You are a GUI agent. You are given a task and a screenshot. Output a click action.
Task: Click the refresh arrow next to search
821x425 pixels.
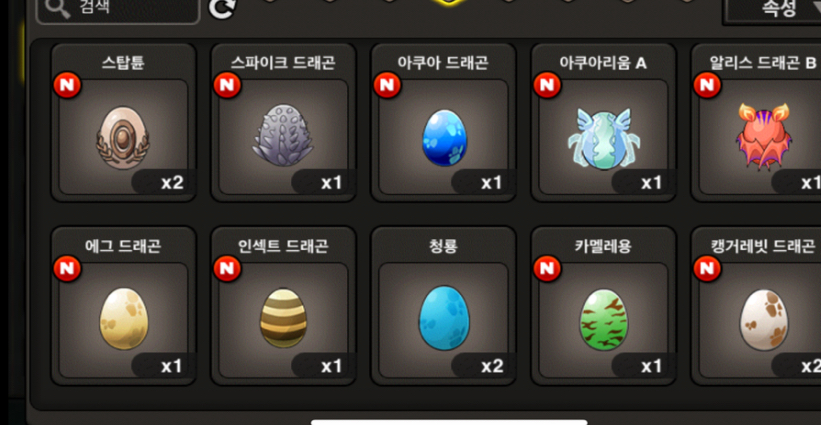click(223, 9)
